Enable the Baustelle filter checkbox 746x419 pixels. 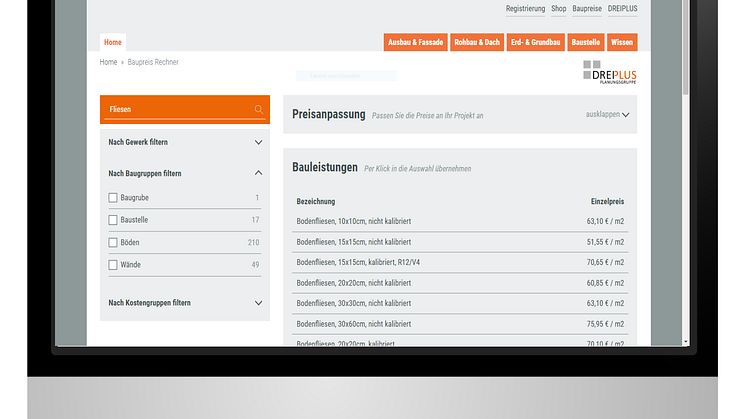pos(113,220)
